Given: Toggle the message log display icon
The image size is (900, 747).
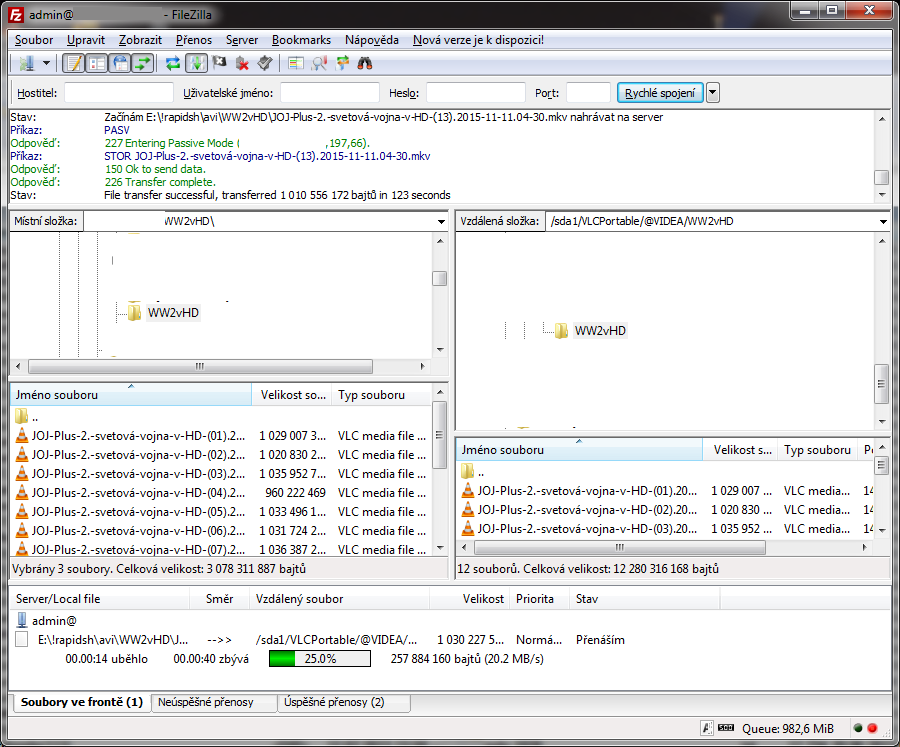Looking at the screenshot, I should coord(73,64).
